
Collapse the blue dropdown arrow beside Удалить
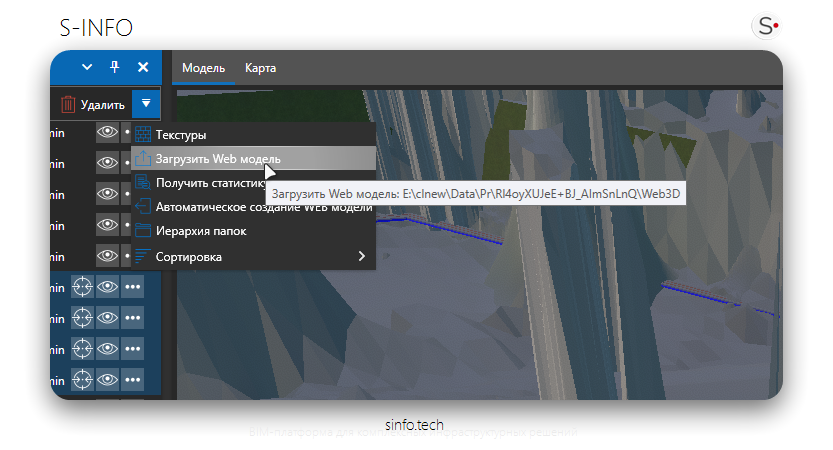[146, 103]
